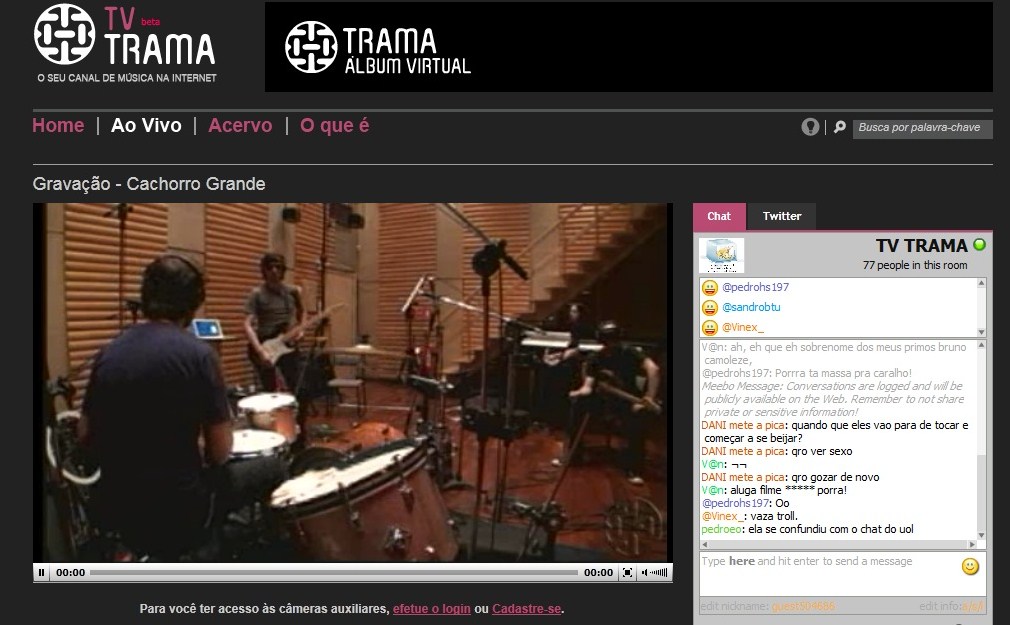This screenshot has width=1010, height=625.
Task: Click the TV Trama logo
Action: coord(124,42)
